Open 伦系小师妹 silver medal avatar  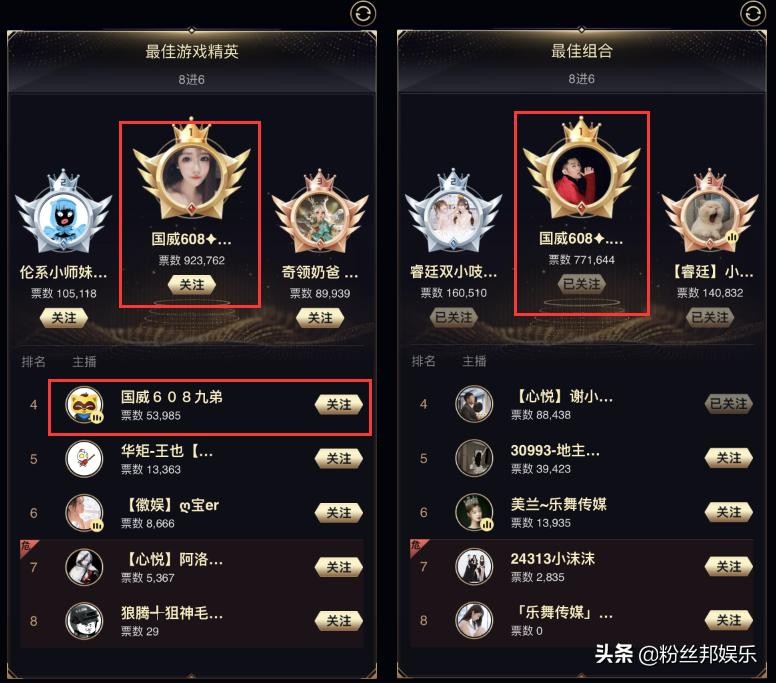click(x=63, y=216)
